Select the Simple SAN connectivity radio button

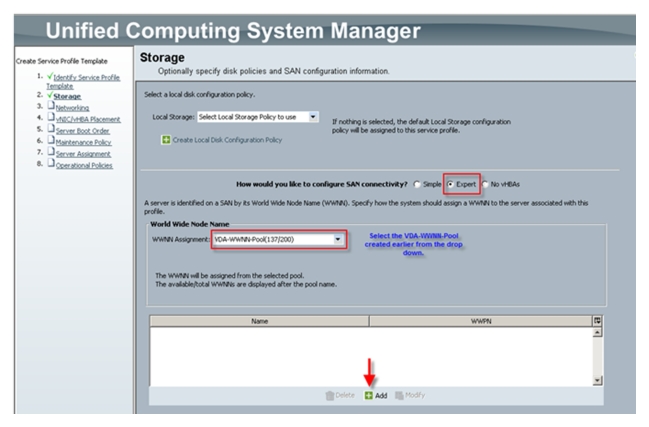417,185
